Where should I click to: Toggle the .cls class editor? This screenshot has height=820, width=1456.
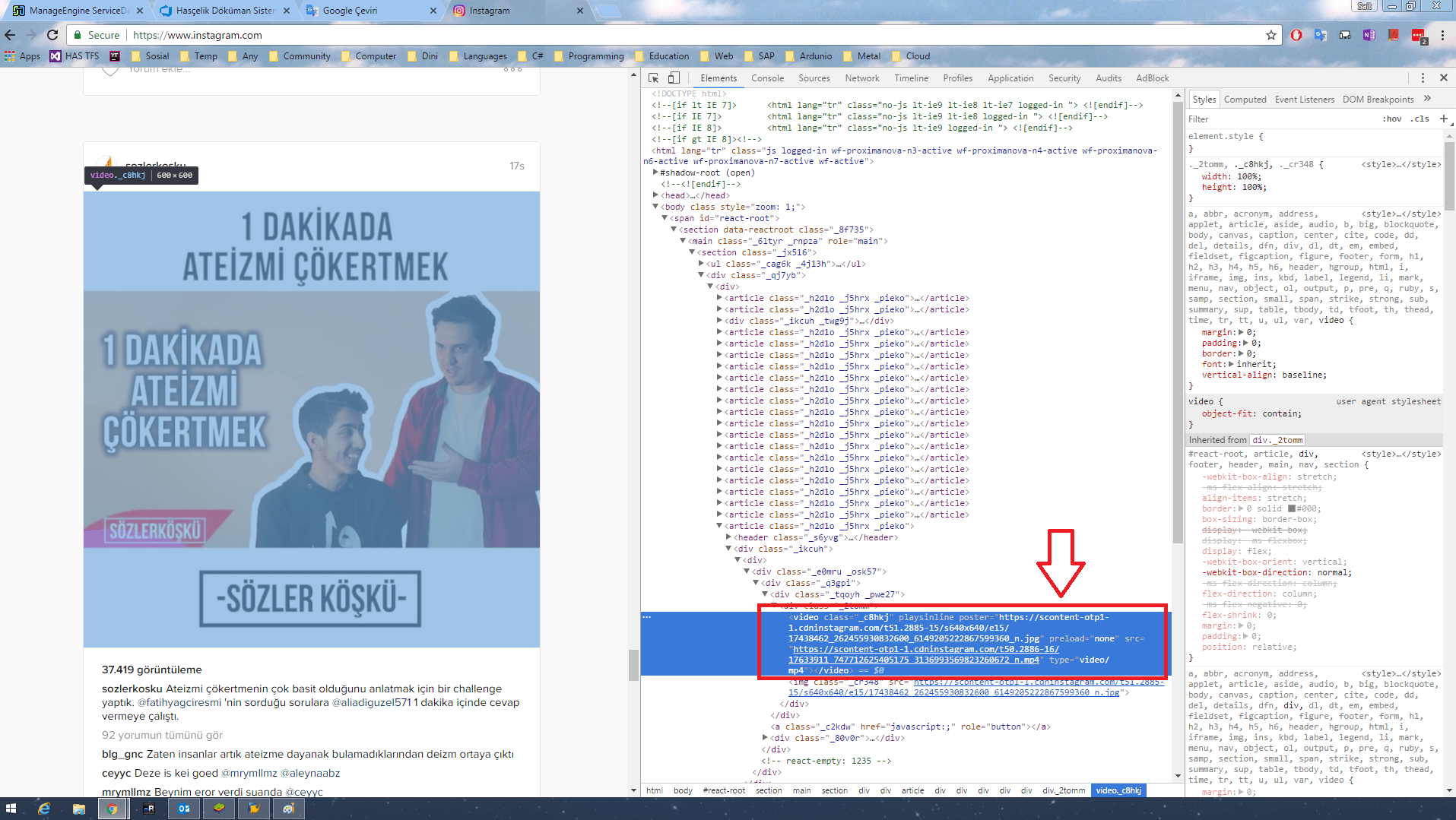click(1420, 119)
